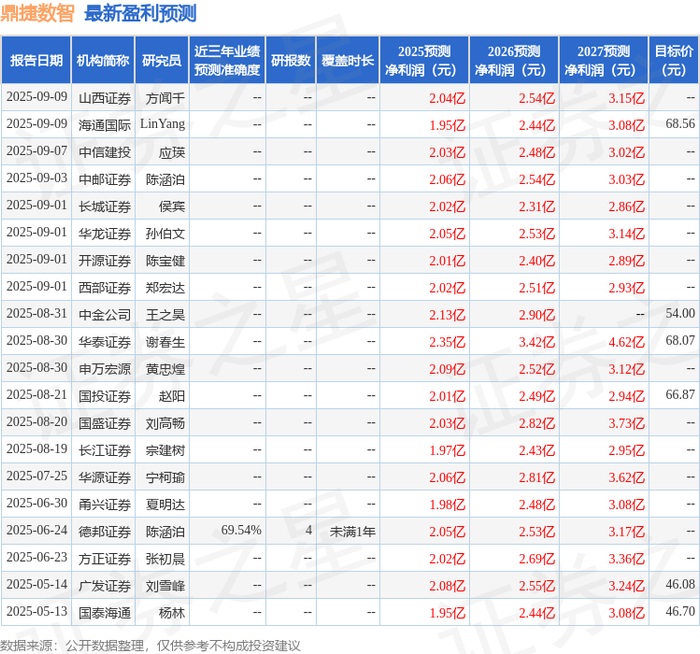Select 国盛证券 2027 profit 3.73亿
Screen dimensions: 700x654
coord(626,424)
